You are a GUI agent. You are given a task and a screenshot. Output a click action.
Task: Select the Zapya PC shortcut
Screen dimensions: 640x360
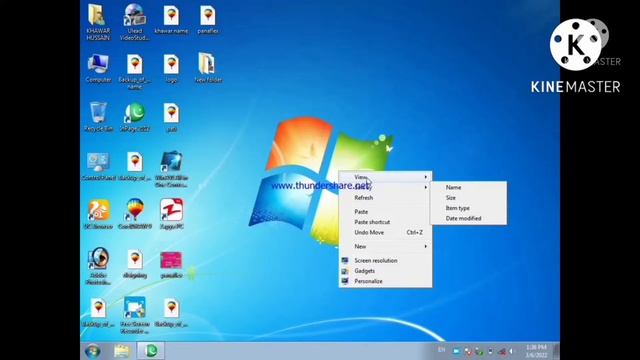tap(171, 211)
